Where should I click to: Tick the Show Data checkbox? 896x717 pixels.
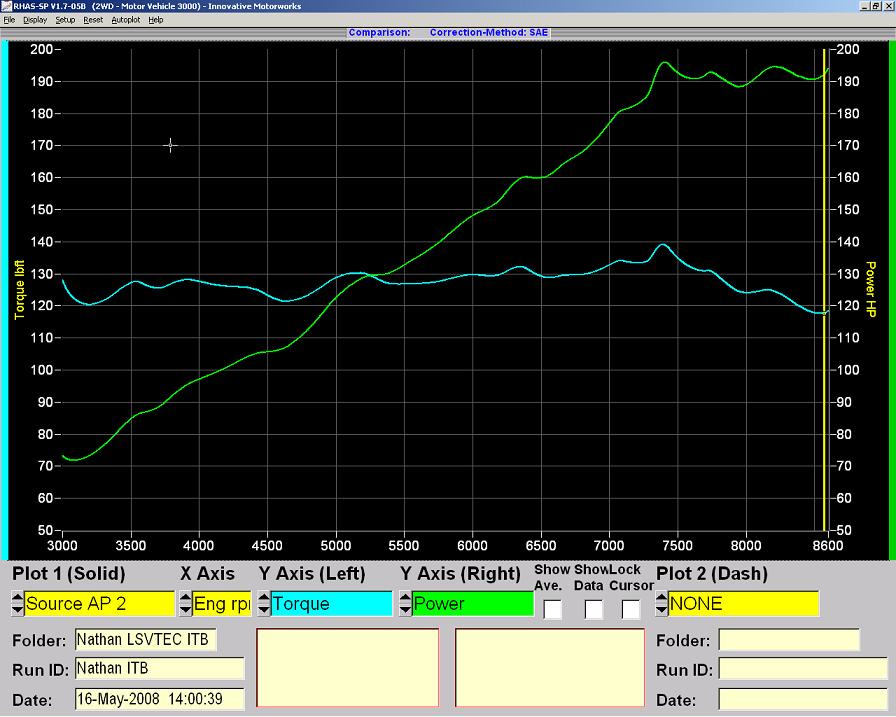[x=594, y=609]
